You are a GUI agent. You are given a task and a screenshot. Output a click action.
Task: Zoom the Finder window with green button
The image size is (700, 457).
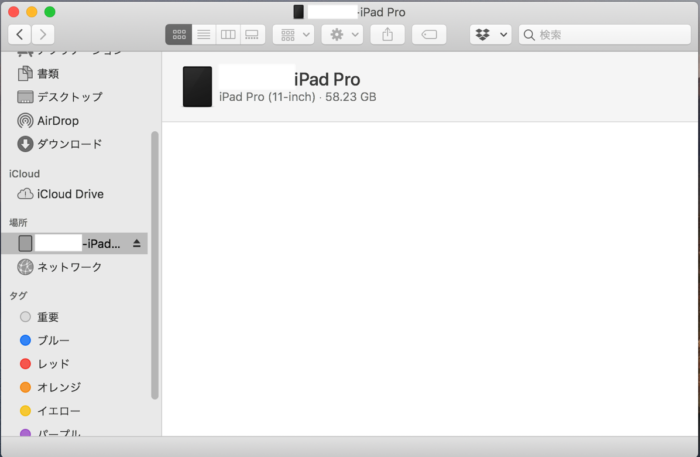click(50, 12)
